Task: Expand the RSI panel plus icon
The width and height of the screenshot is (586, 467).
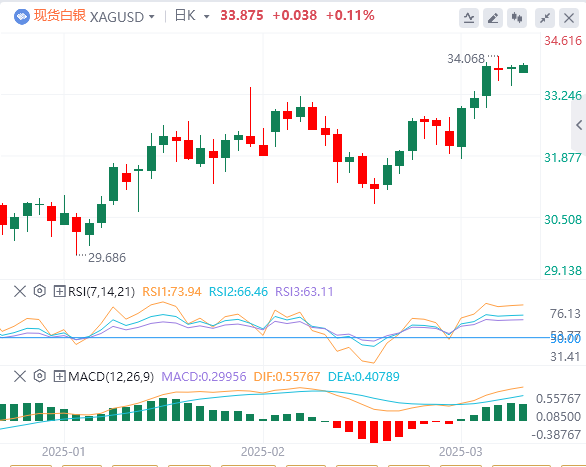Action: [59, 291]
